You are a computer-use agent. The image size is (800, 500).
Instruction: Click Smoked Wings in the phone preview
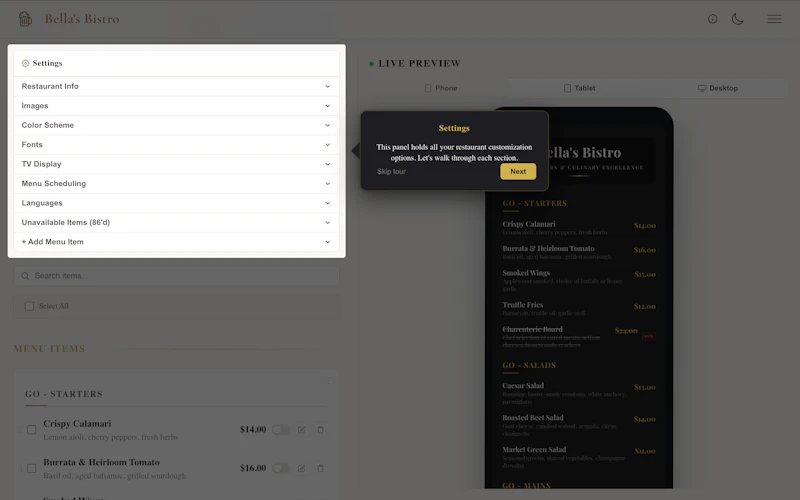(526, 273)
